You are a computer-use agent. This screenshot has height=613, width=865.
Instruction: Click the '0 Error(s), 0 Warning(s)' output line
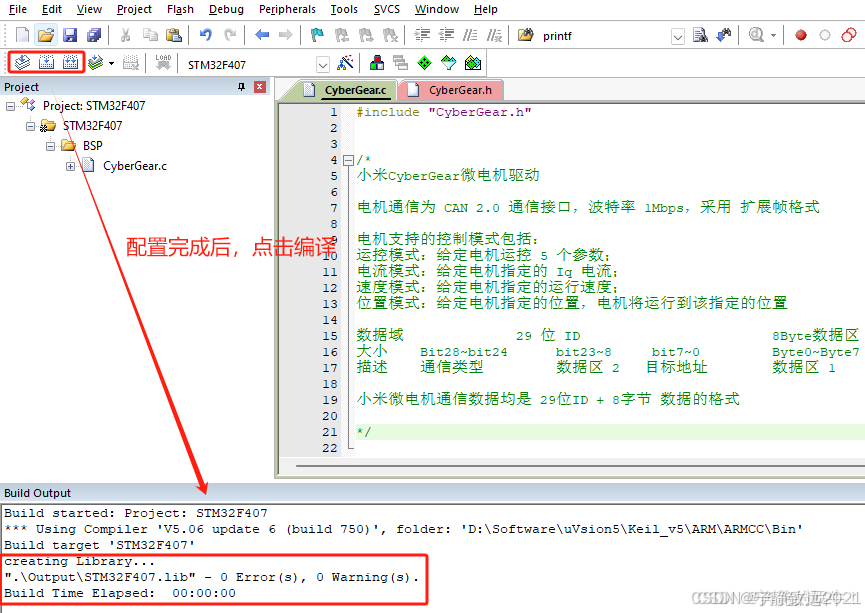click(x=212, y=577)
